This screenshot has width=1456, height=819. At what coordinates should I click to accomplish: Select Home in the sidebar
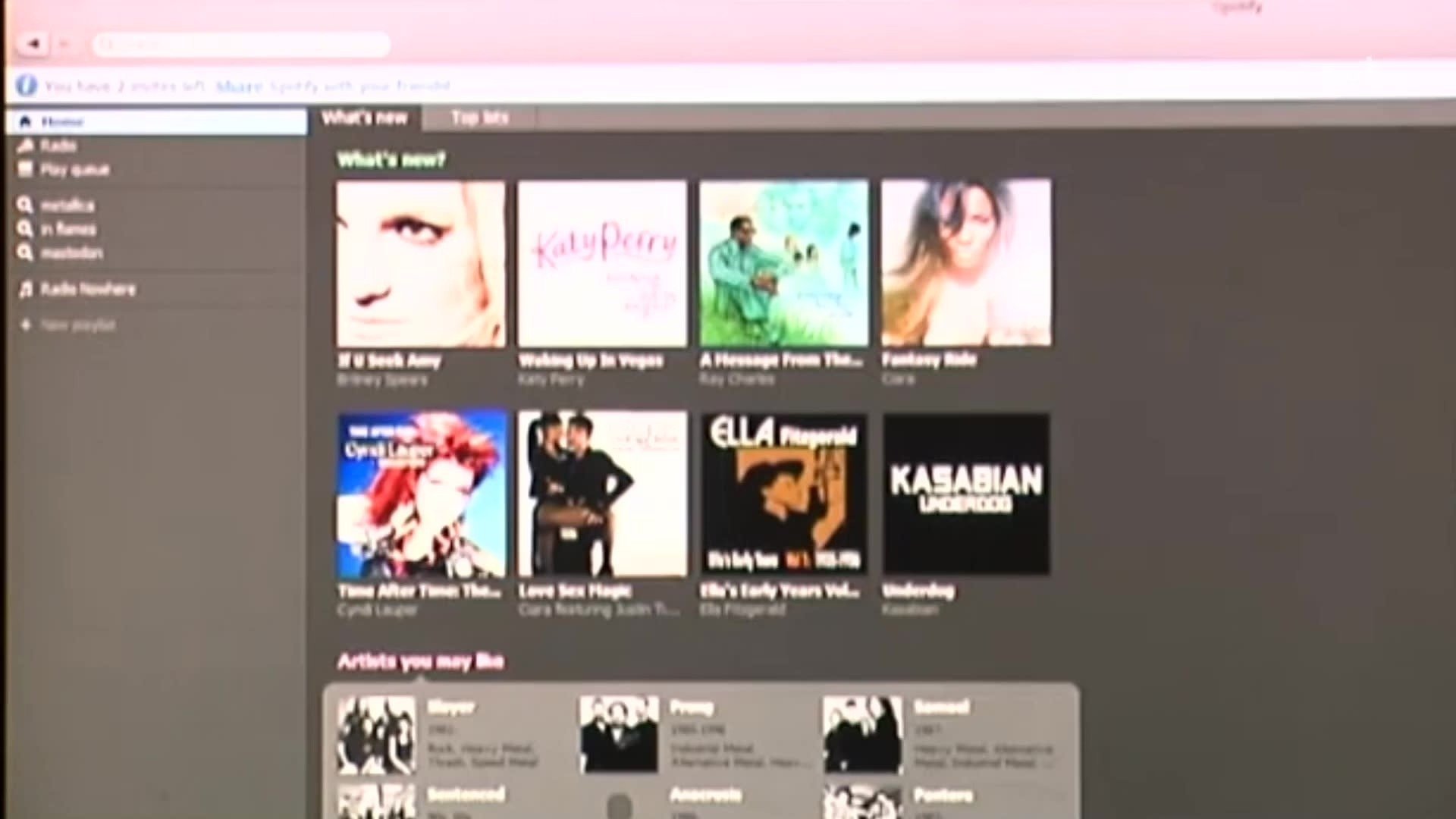(156, 121)
